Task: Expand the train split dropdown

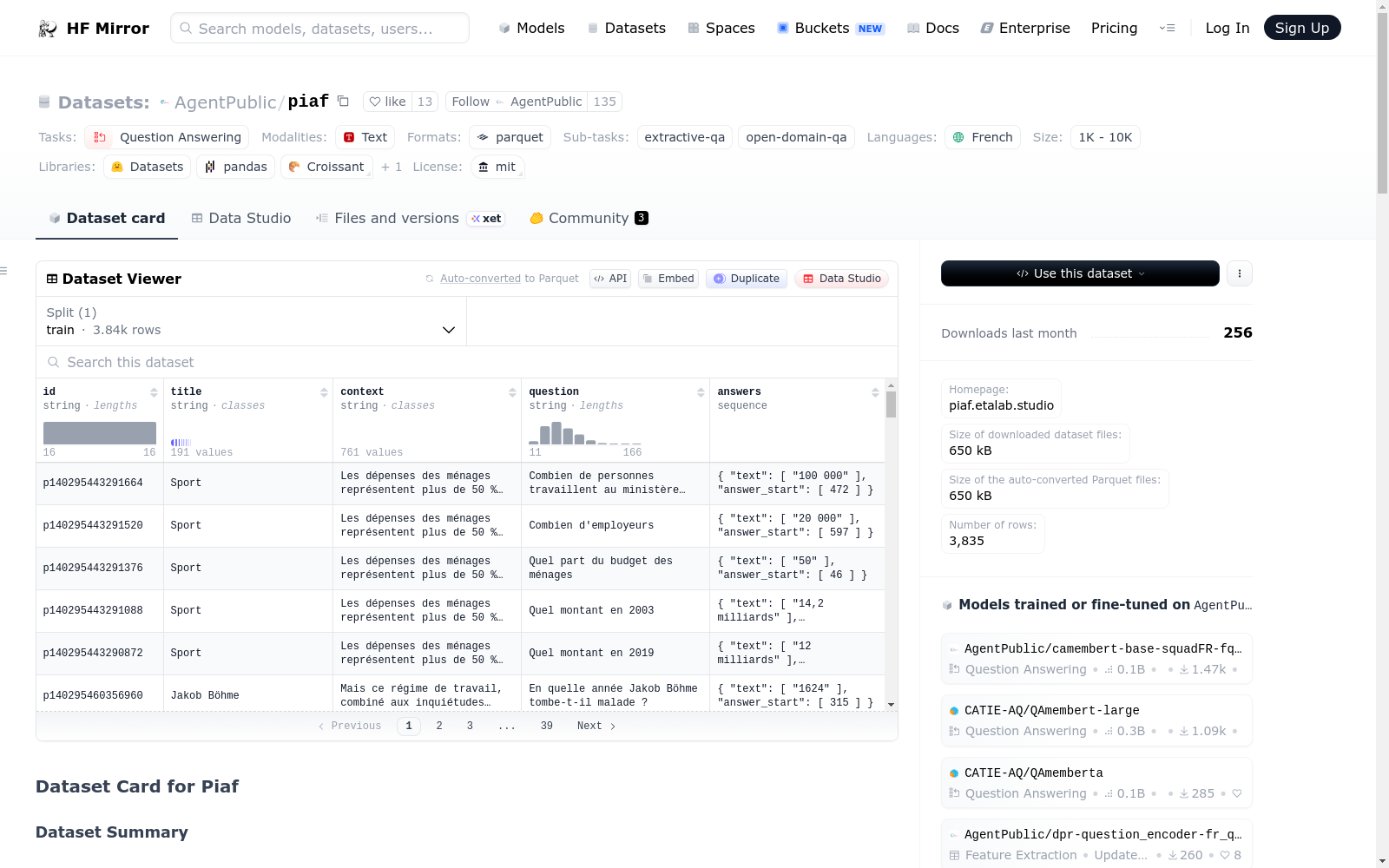Action: coord(251,321)
